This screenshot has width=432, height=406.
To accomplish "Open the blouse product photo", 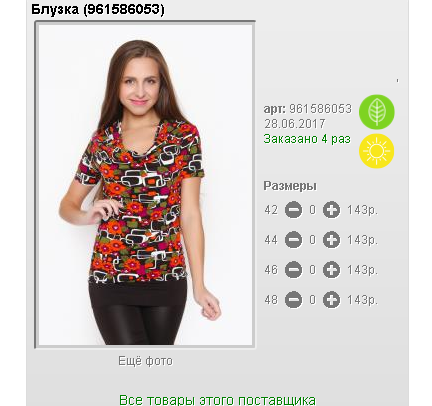I will (x=145, y=184).
